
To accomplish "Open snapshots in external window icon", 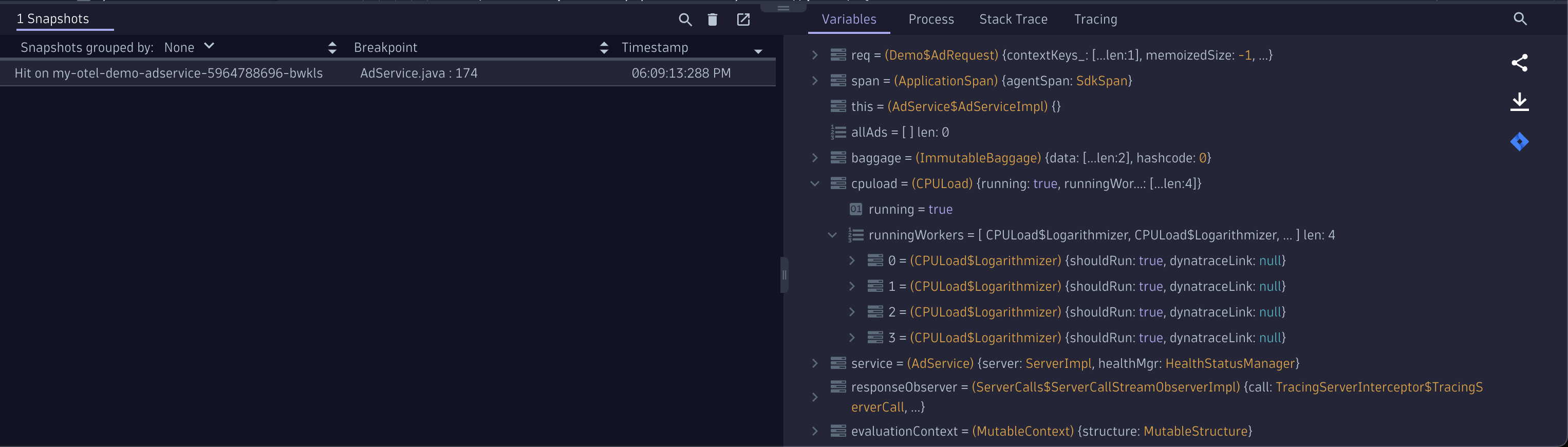I will click(743, 20).
